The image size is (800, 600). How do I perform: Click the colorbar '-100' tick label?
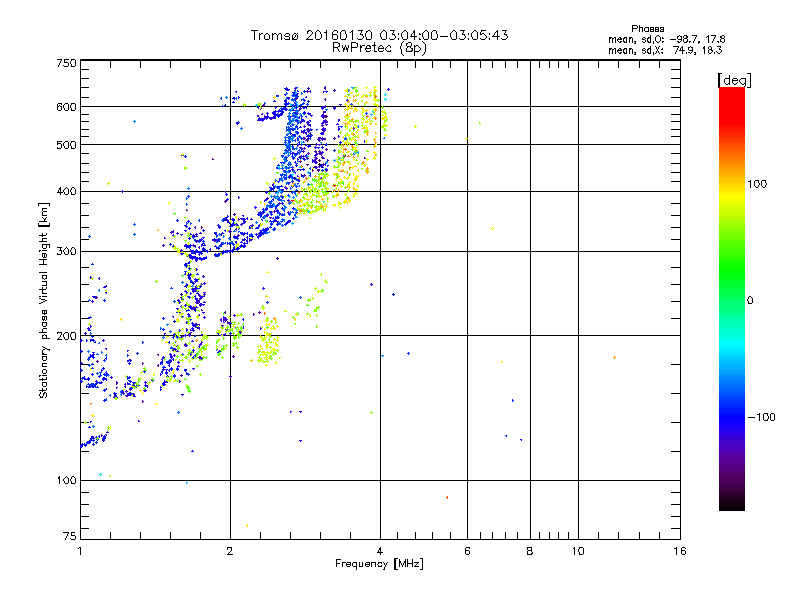[761, 417]
